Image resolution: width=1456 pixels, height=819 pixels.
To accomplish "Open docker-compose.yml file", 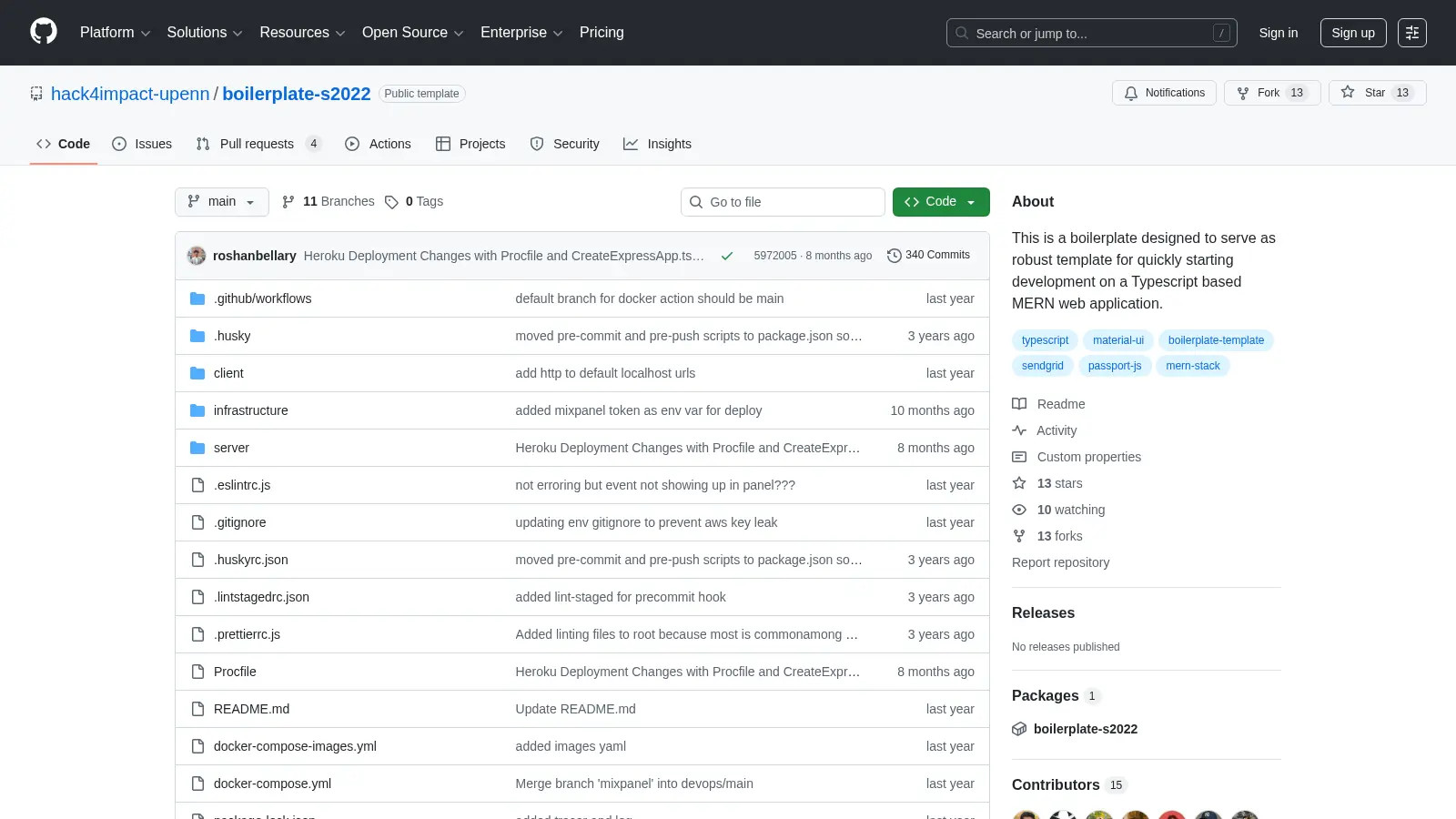I will [272, 784].
